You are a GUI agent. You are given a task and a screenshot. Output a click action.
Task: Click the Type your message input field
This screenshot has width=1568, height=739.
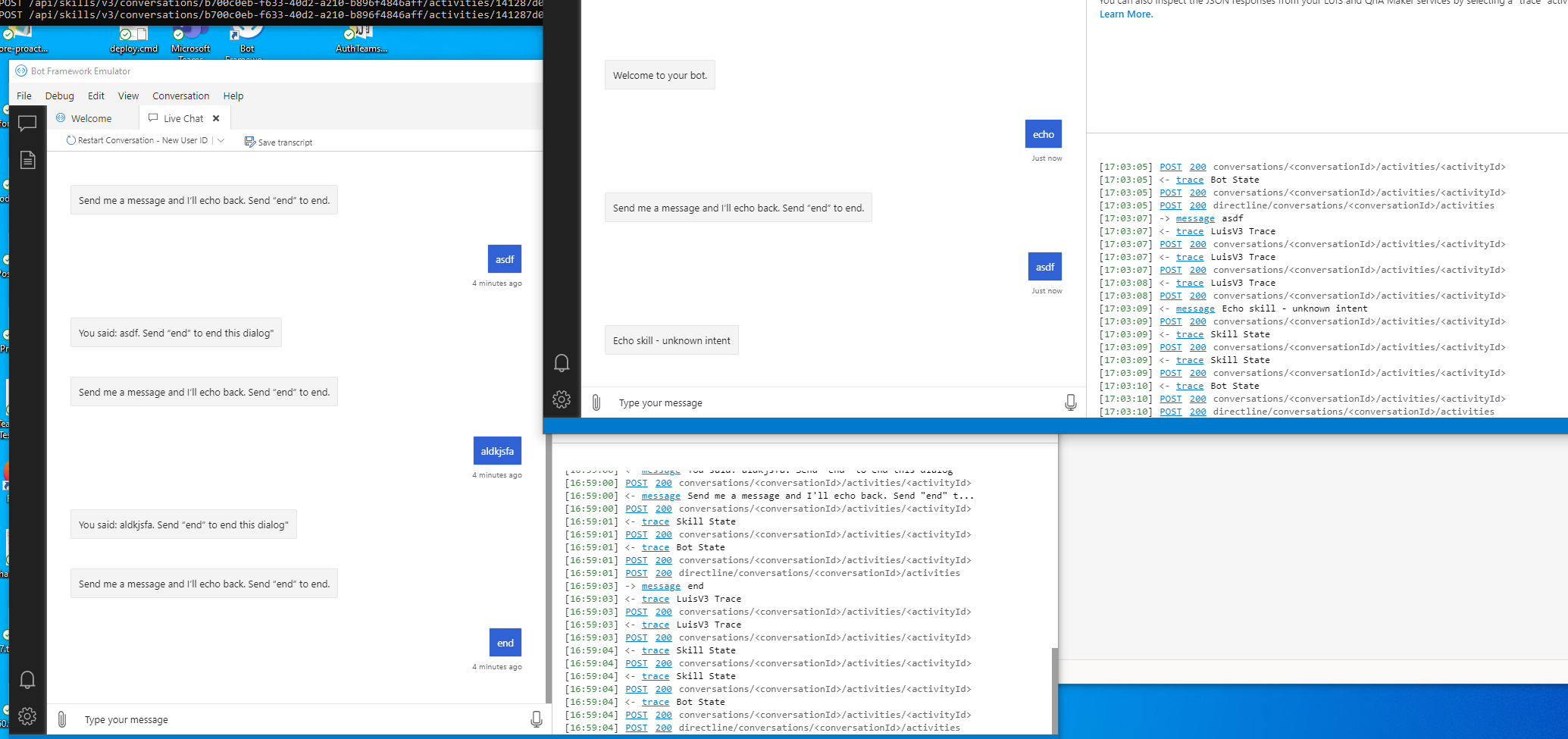pos(227,719)
